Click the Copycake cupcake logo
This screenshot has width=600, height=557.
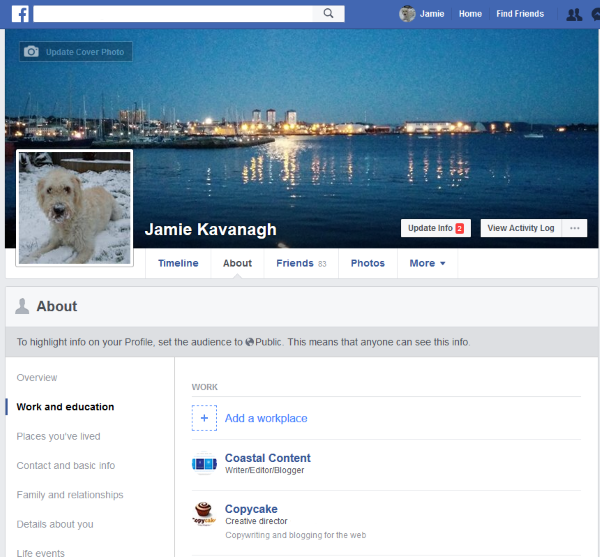tap(204, 515)
